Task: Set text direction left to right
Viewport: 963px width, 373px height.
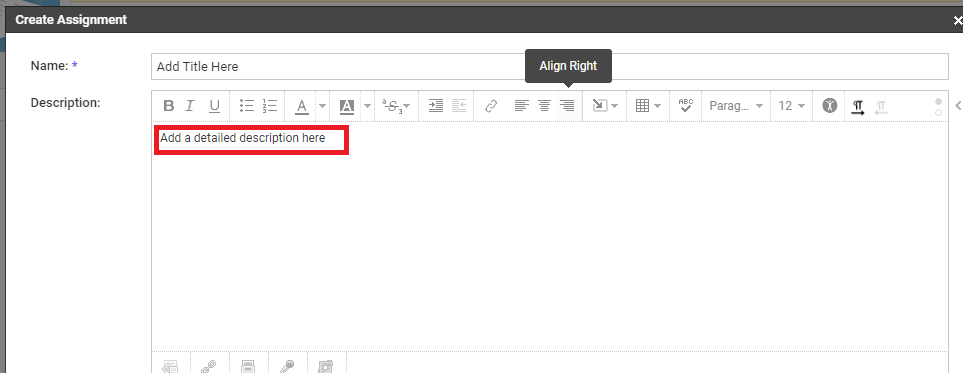Action: click(858, 108)
